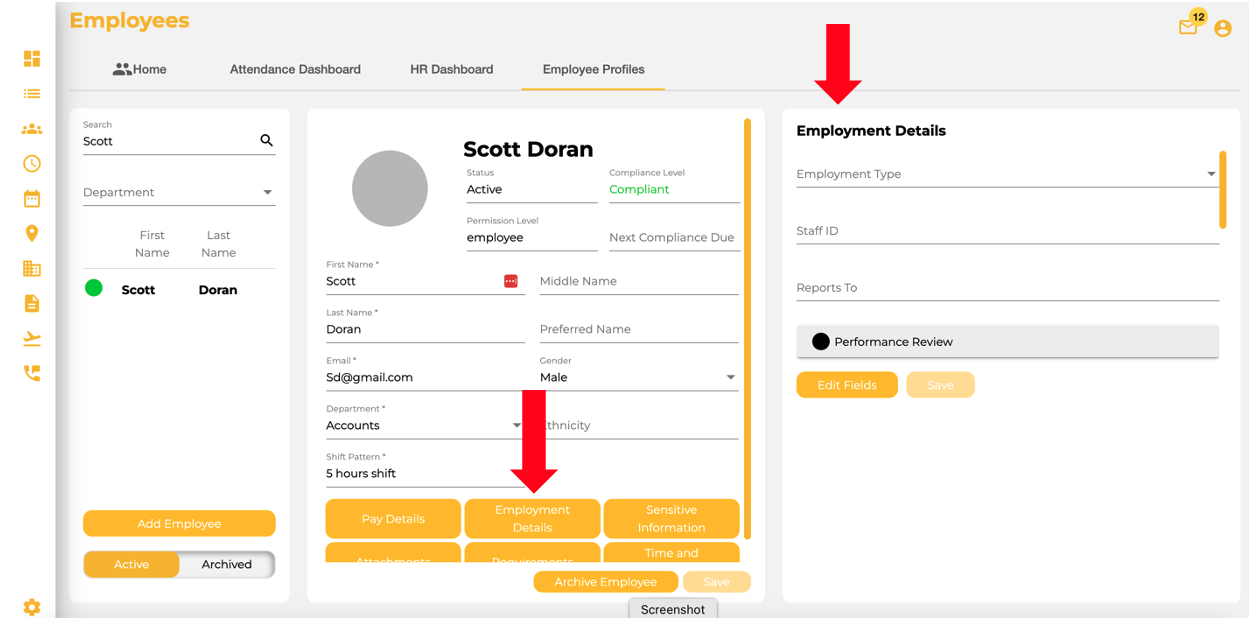Open the calendar icon in the sidebar

(31, 198)
